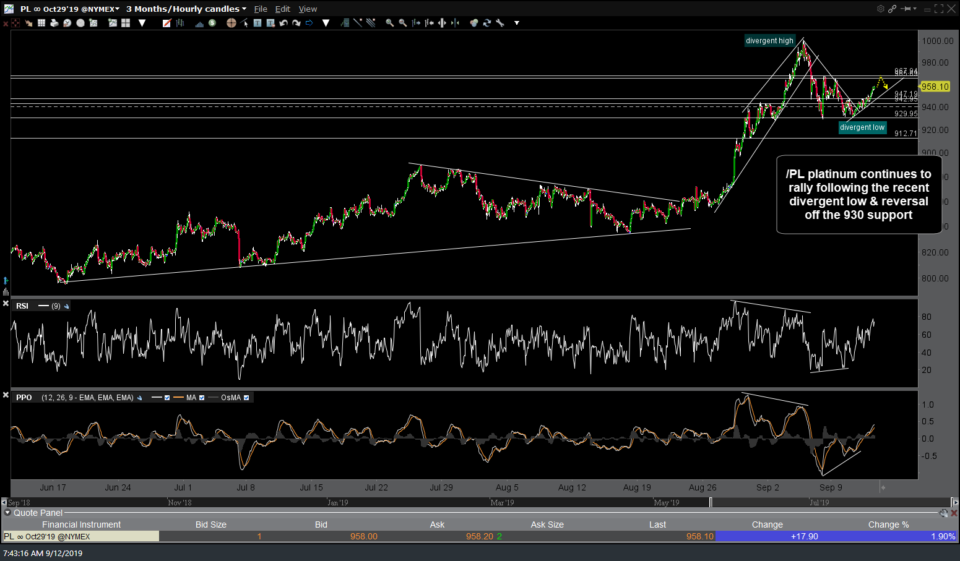Select the crosshair tool icon
The height and width of the screenshot is (561, 960).
(231, 23)
